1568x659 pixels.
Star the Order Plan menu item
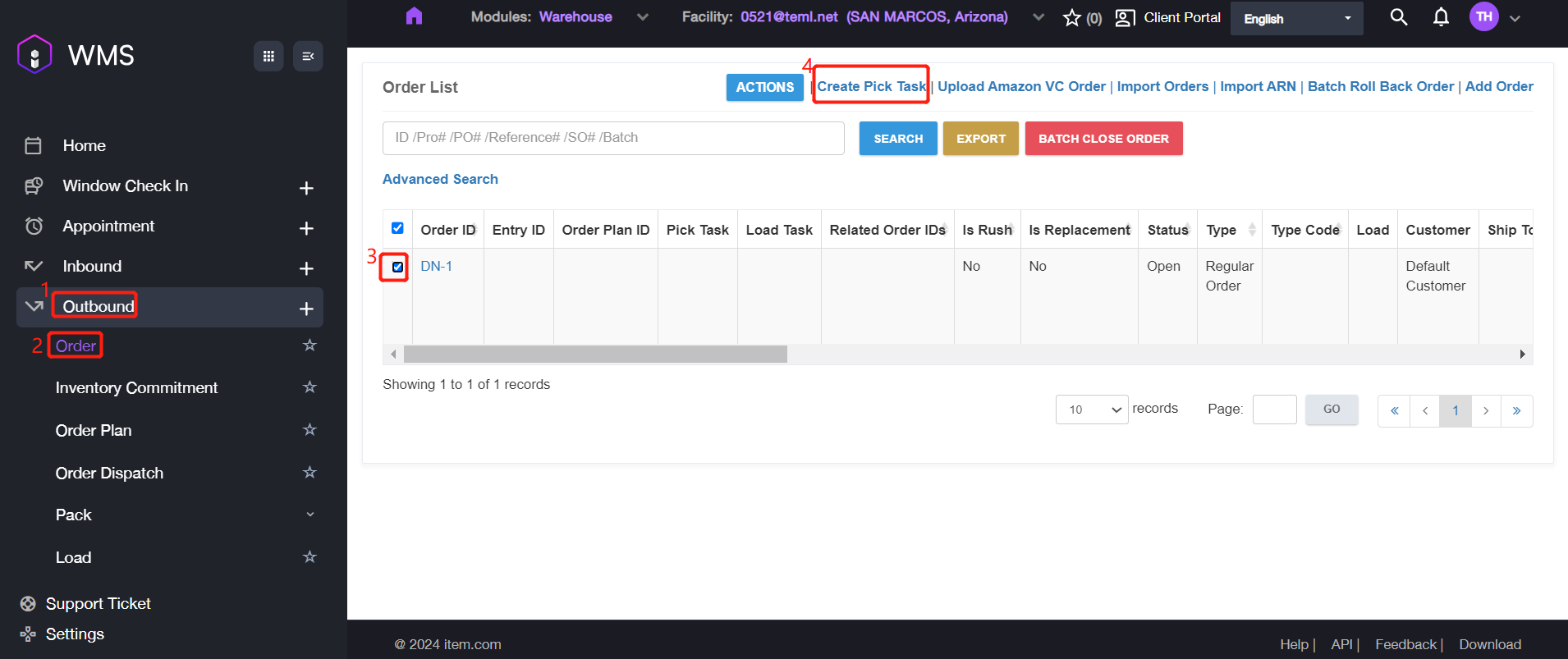click(309, 430)
